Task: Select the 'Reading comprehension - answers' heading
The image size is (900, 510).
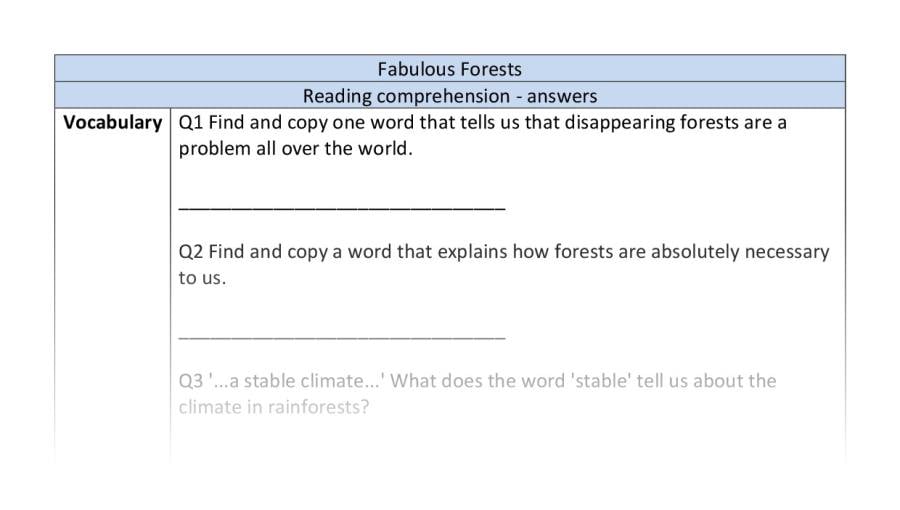Action: click(x=449, y=96)
